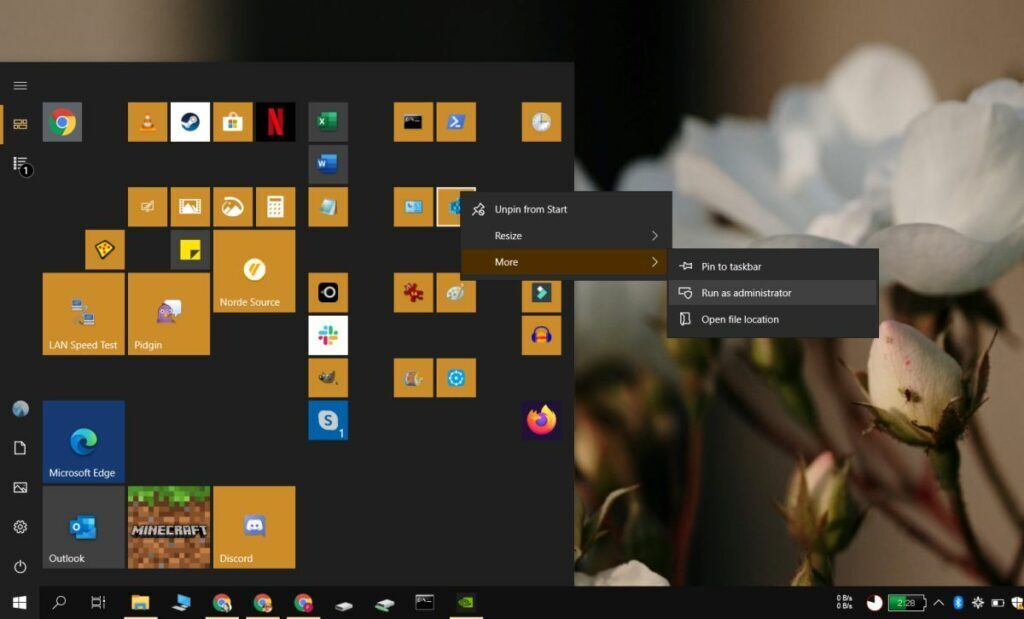Start the Skype tile
The height and width of the screenshot is (619, 1024).
click(x=327, y=421)
